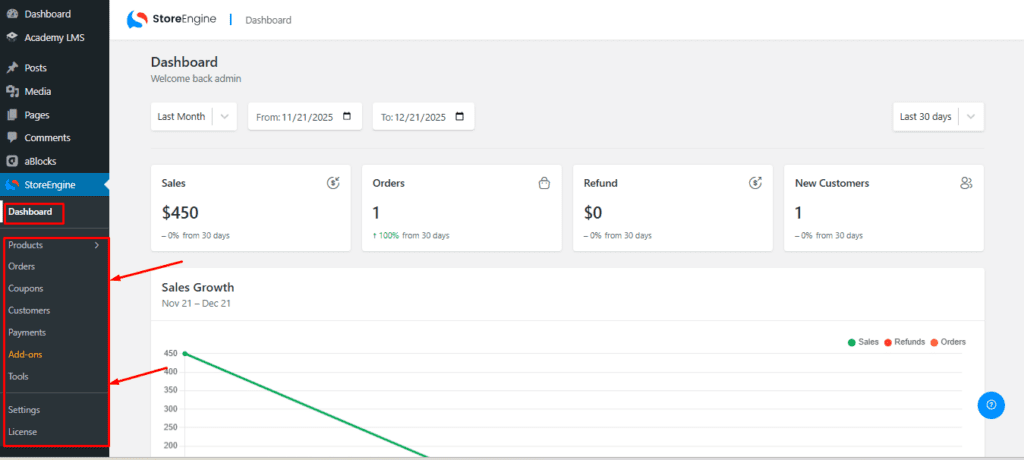The image size is (1024, 460).
Task: Click the $0 Refund value
Action: [x=593, y=212]
